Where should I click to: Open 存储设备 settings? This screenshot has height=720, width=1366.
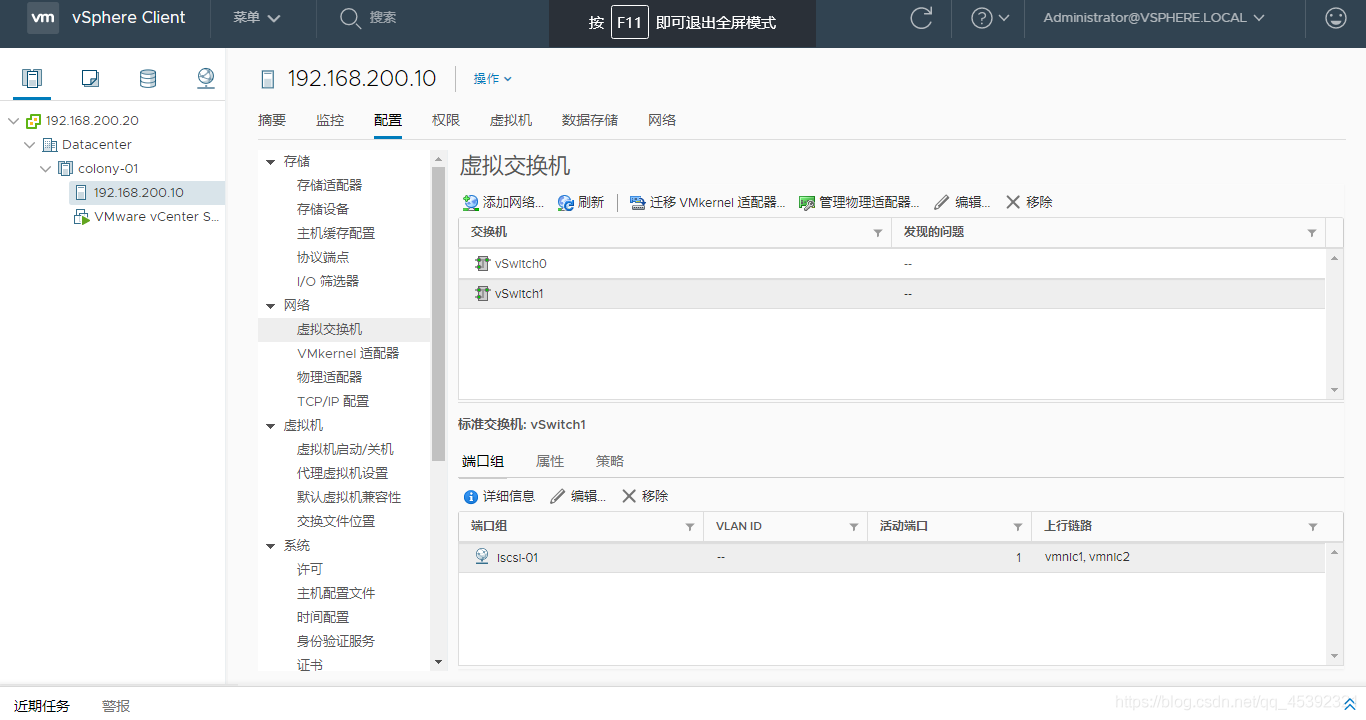[323, 209]
